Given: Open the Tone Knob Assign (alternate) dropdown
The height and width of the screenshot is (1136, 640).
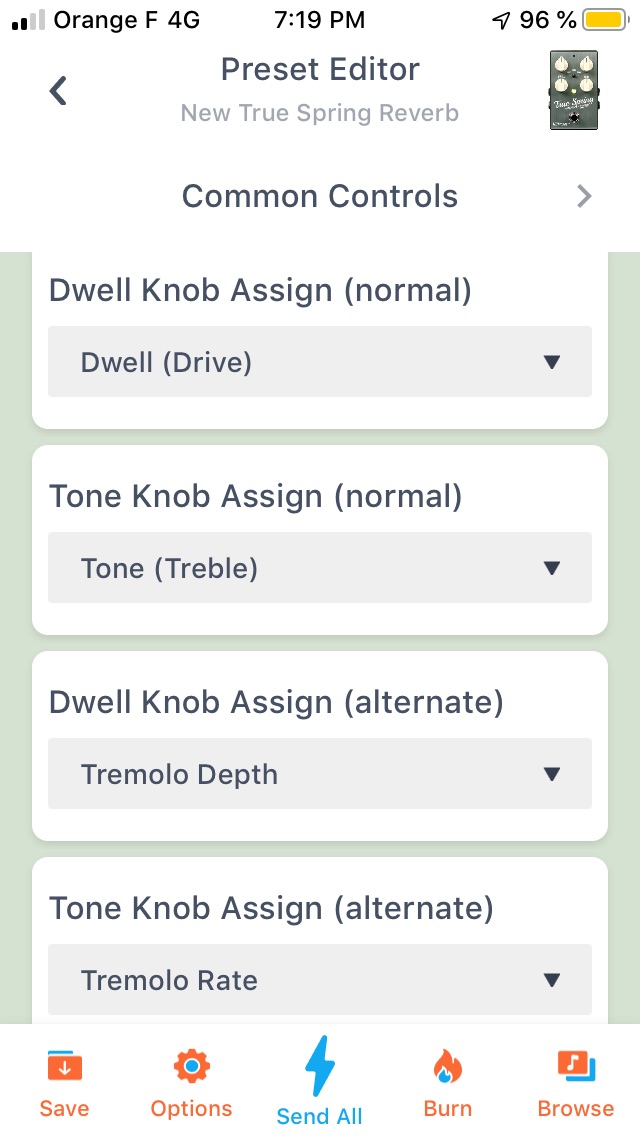Looking at the screenshot, I should (x=319, y=980).
